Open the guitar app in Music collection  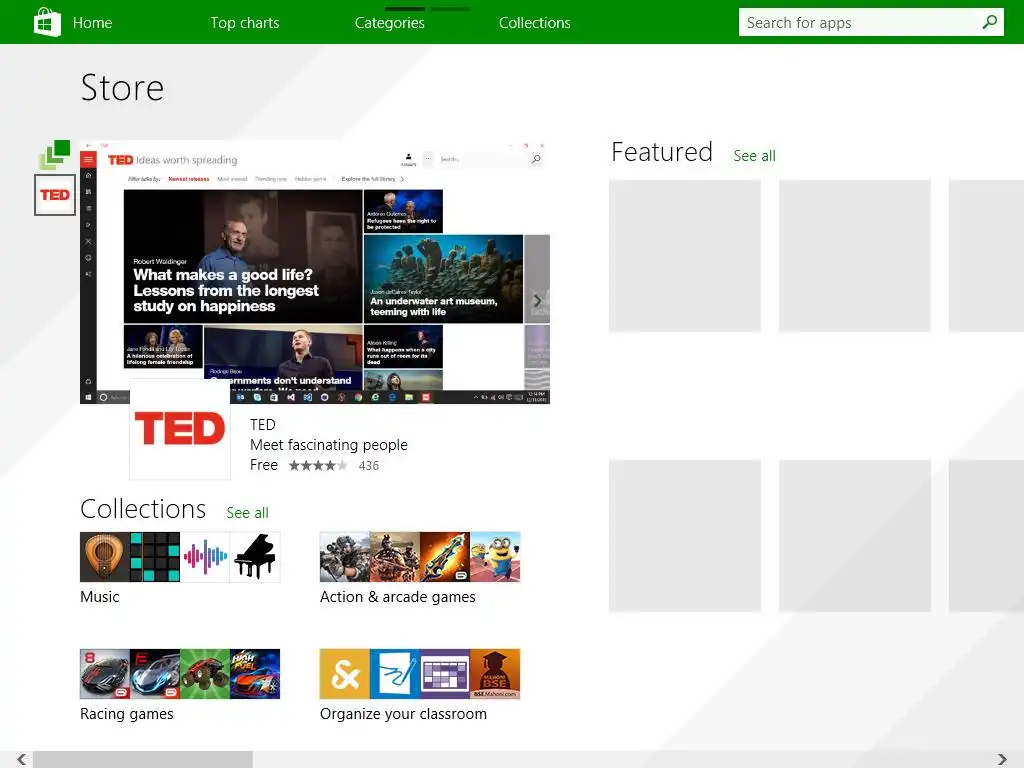pos(105,557)
